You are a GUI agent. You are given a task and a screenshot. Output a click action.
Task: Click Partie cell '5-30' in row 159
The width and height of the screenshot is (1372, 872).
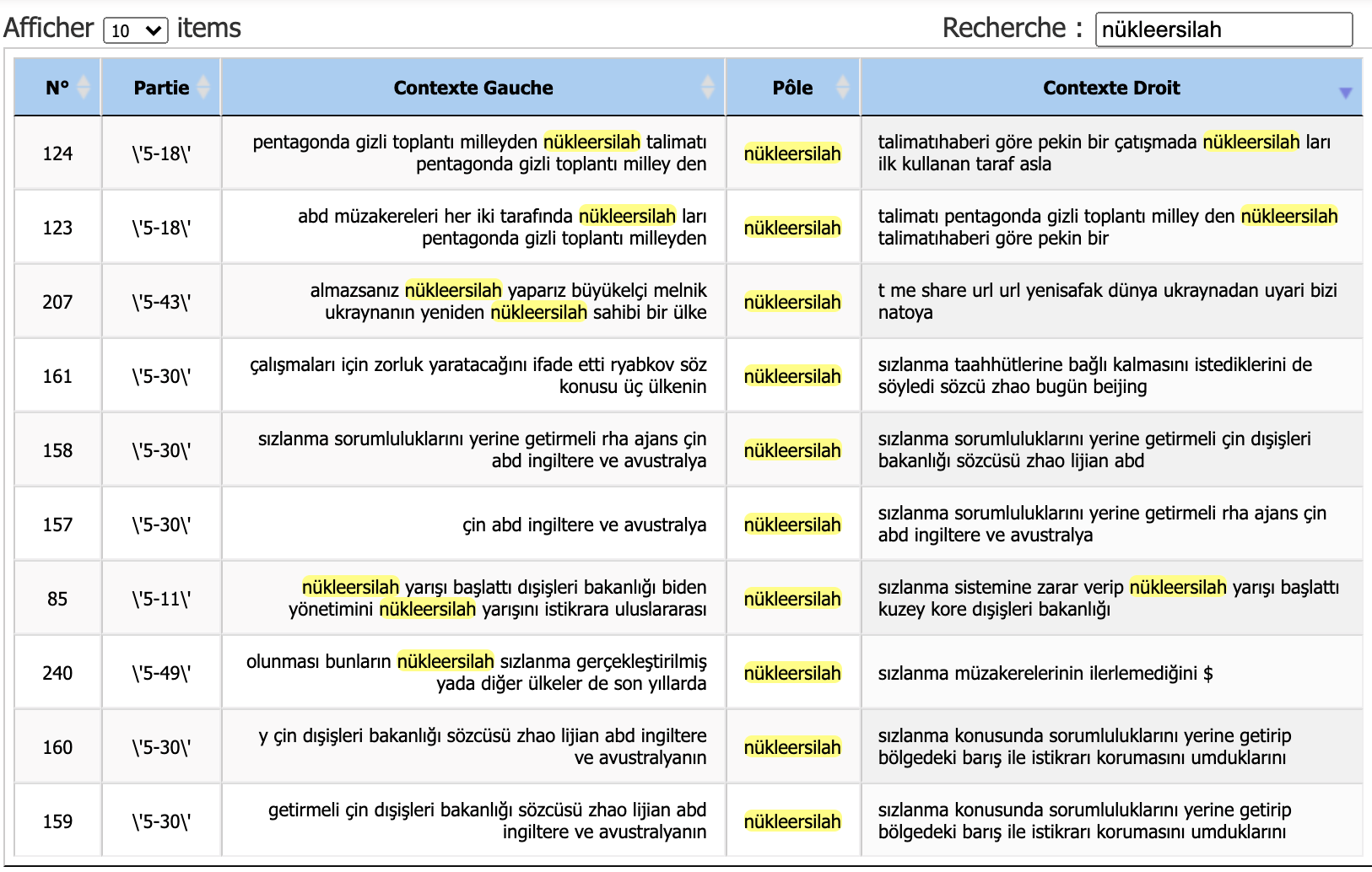pyautogui.click(x=161, y=821)
